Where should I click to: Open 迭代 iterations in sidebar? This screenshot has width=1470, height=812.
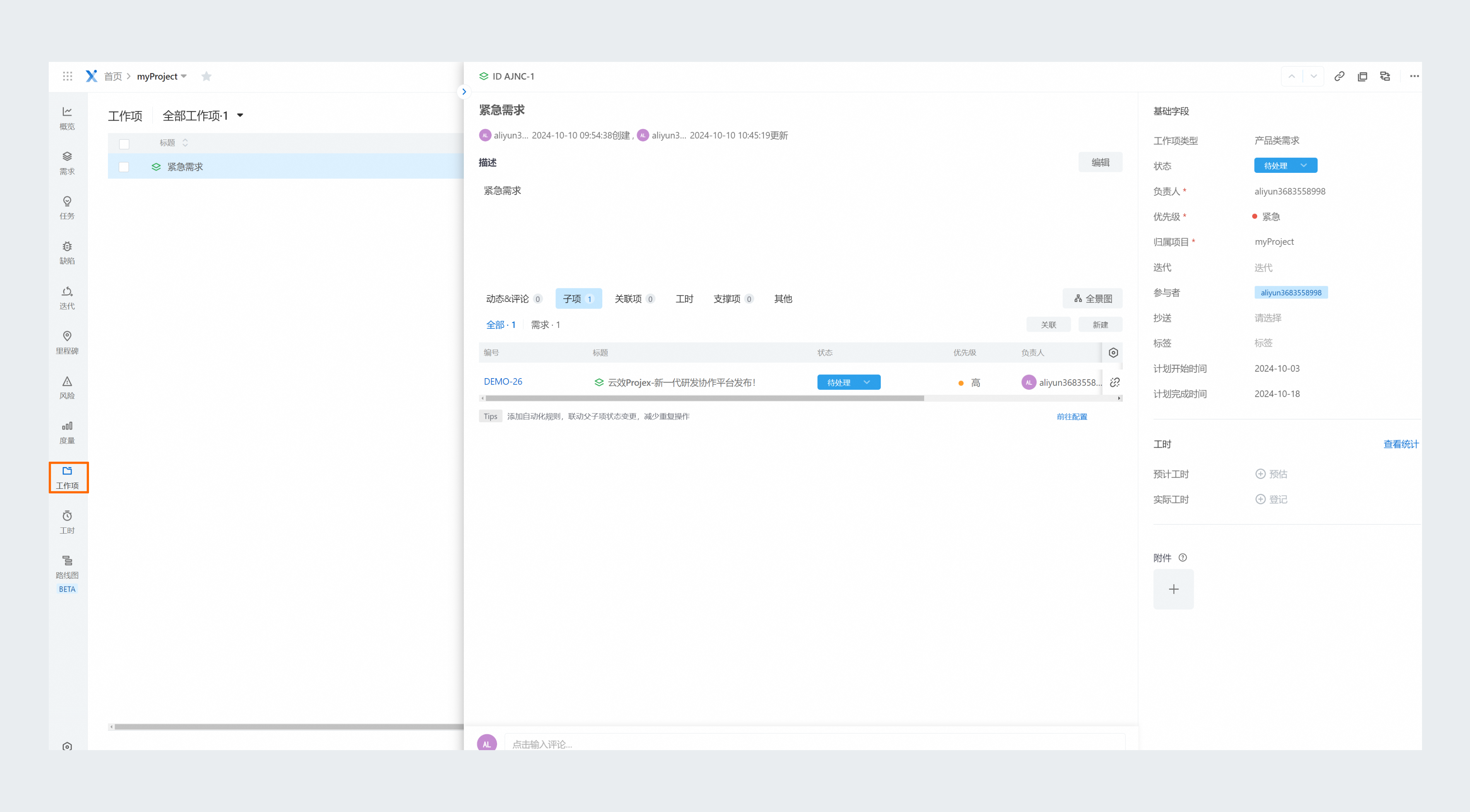pos(67,298)
